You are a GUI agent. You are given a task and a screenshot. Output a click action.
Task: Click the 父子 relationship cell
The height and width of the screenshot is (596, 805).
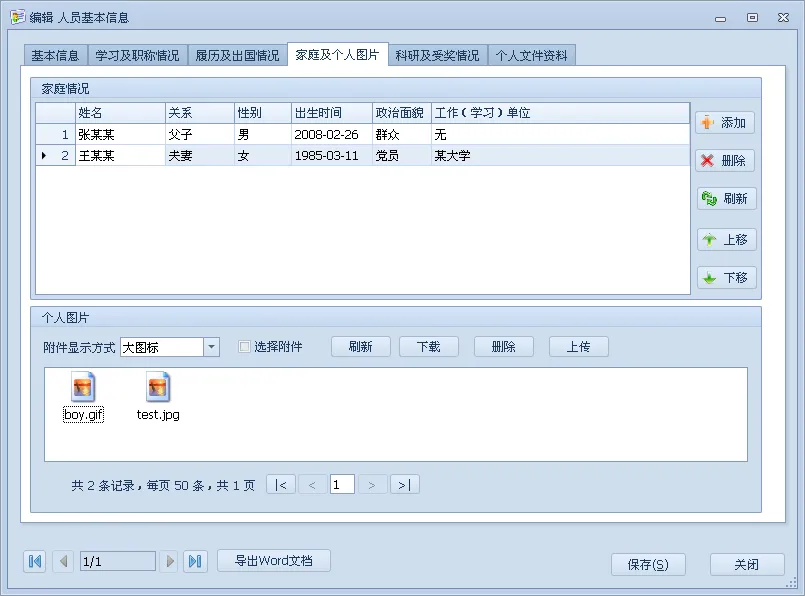point(199,134)
